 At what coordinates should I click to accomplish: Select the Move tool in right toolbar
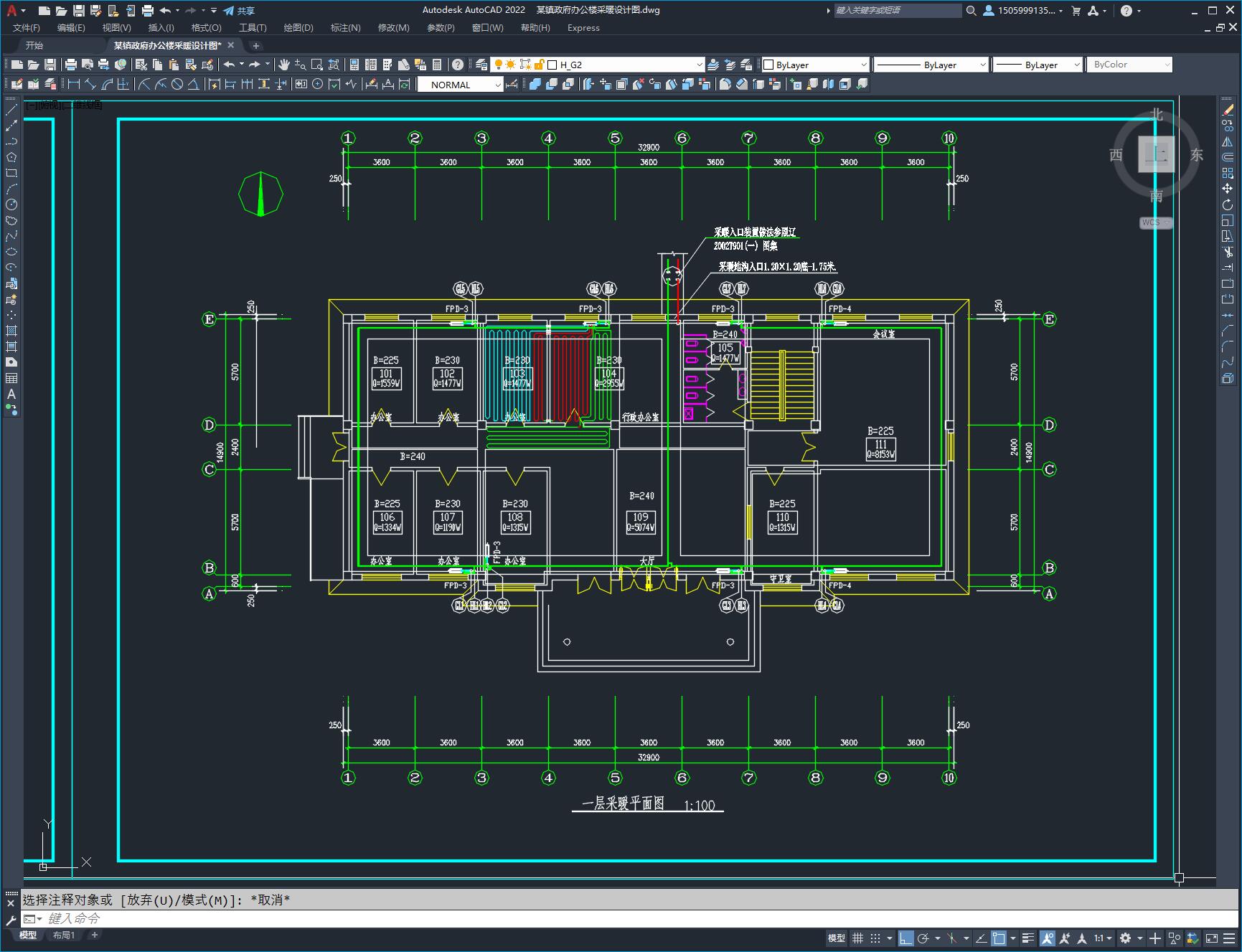[1228, 189]
